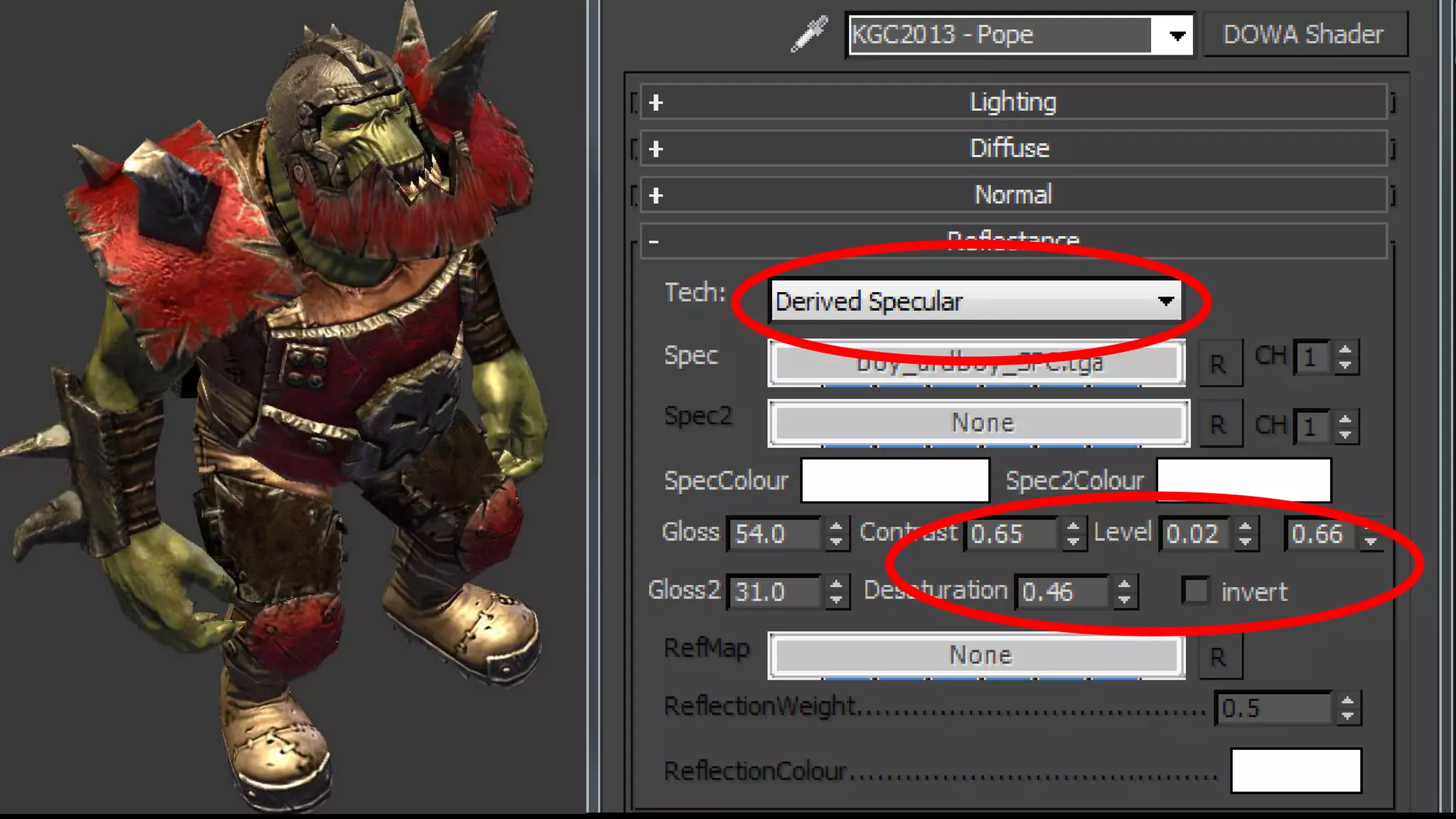Click the ReflectionWeight spinner arrows

pos(1347,708)
